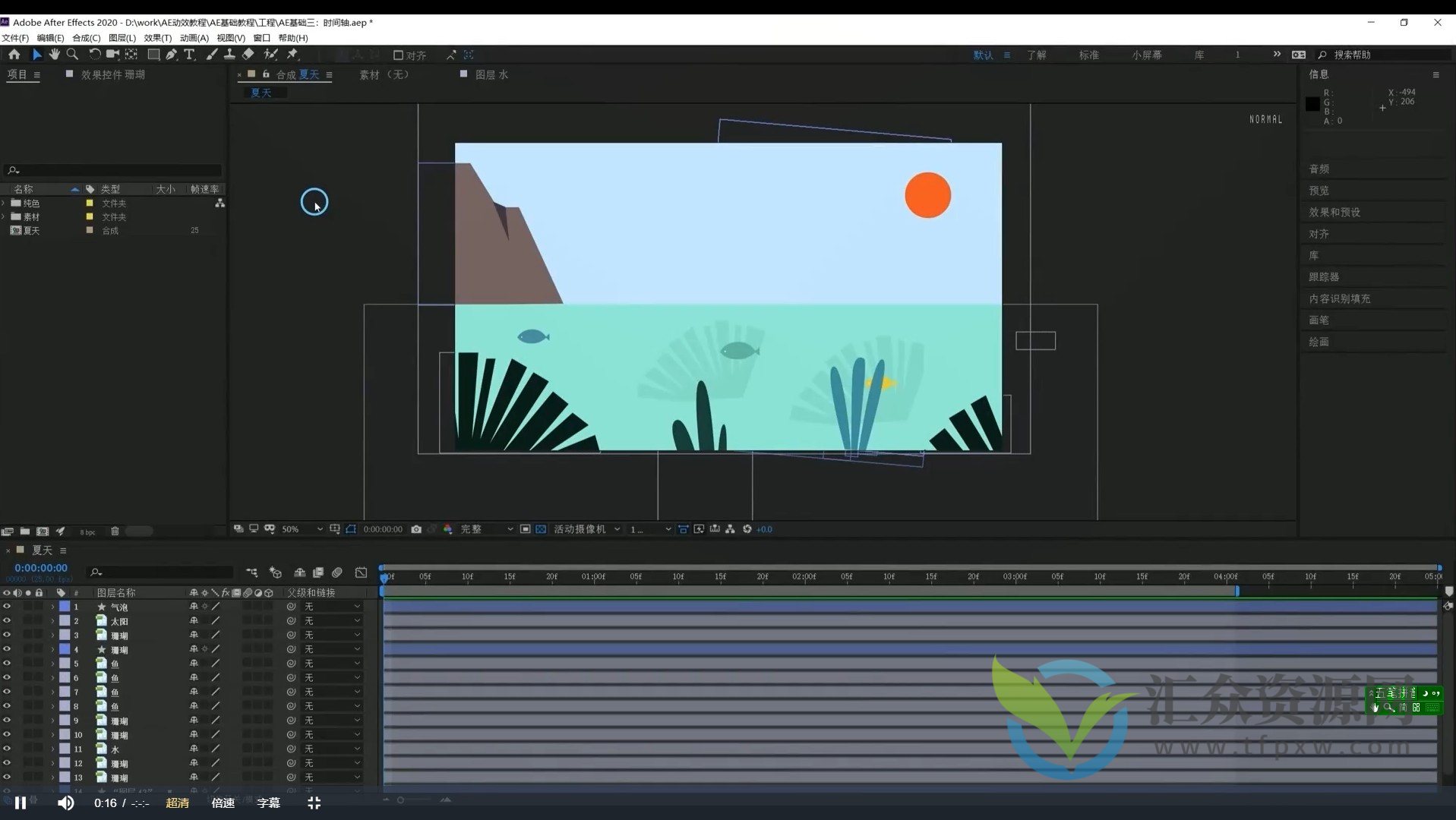Click the 倍速 playback speed button
Screen dimensions: 1456x820
[x=223, y=803]
